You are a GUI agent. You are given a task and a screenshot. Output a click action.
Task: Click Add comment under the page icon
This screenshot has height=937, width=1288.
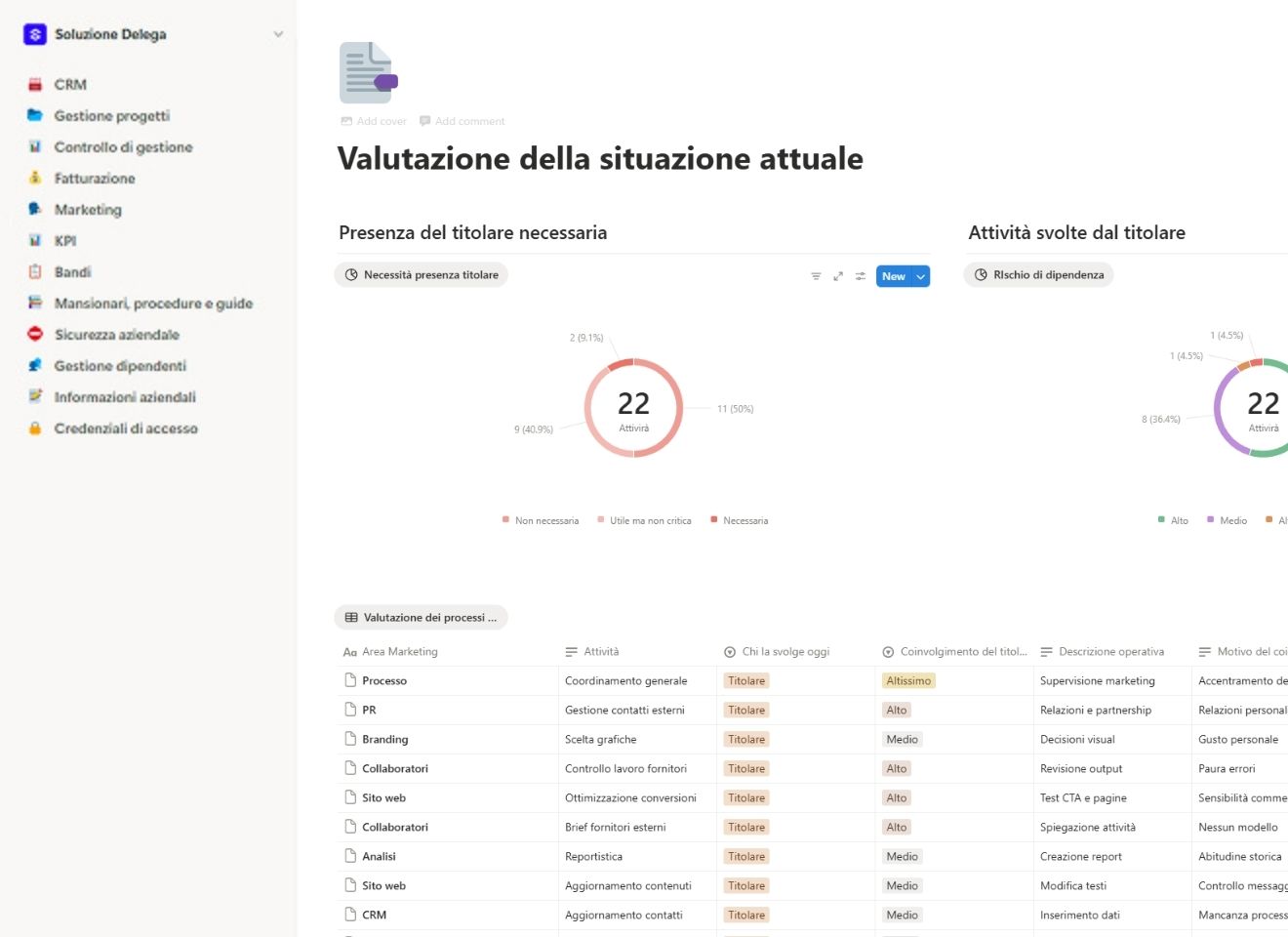(x=463, y=121)
